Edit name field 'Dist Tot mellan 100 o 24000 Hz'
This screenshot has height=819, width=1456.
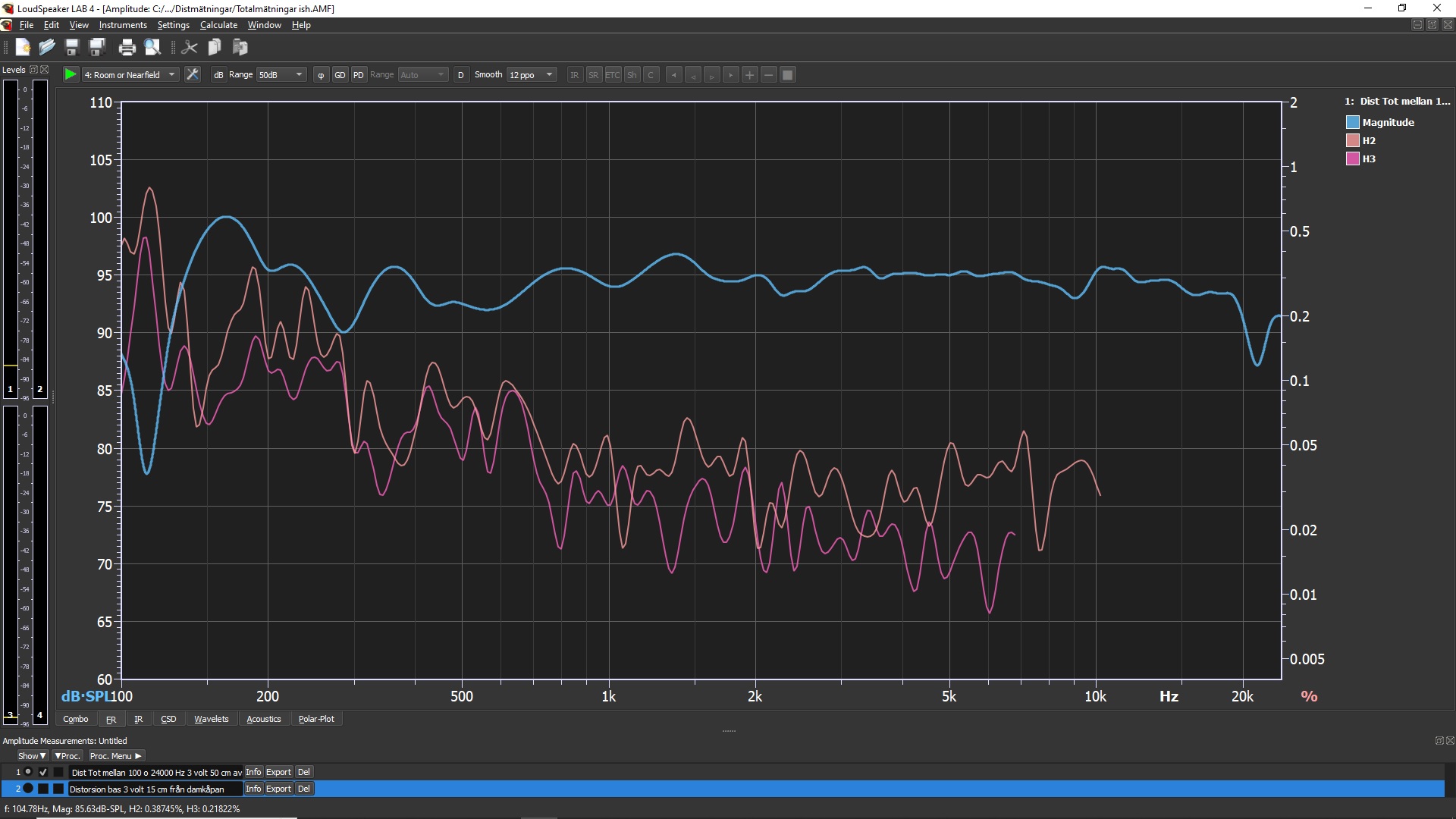[x=155, y=772]
